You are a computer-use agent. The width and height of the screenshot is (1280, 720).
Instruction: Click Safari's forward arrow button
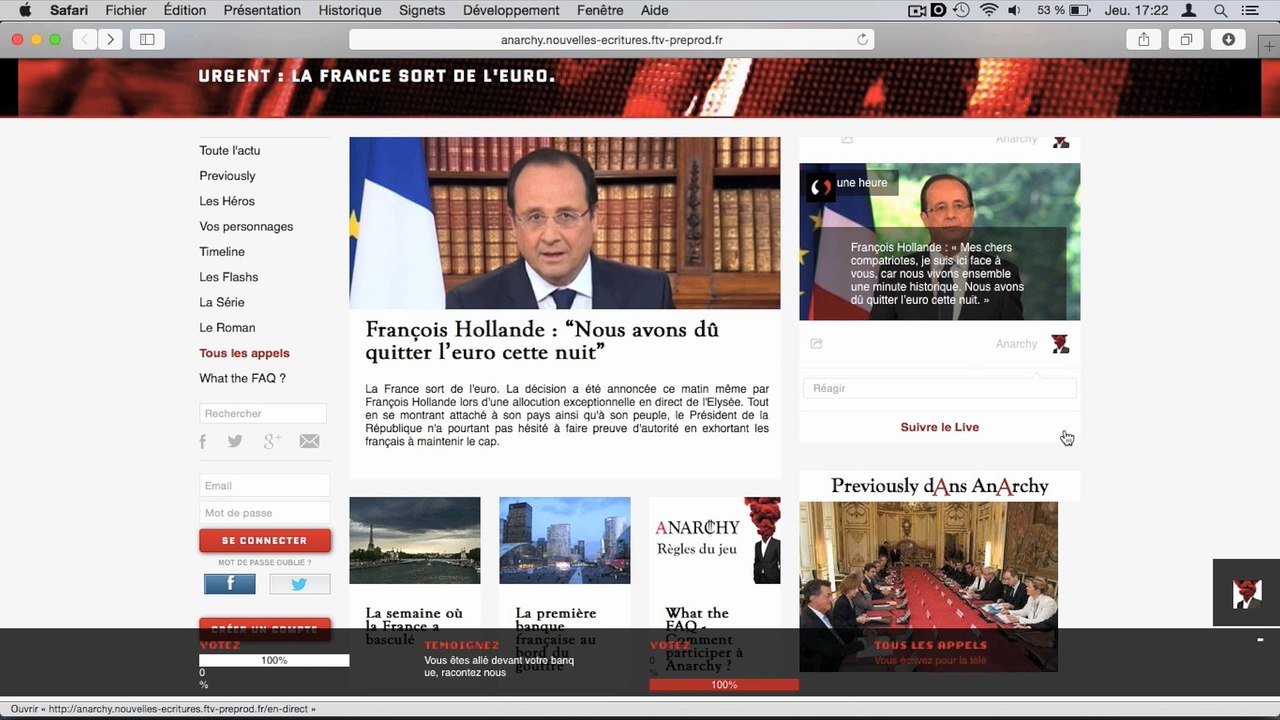pyautogui.click(x=111, y=40)
